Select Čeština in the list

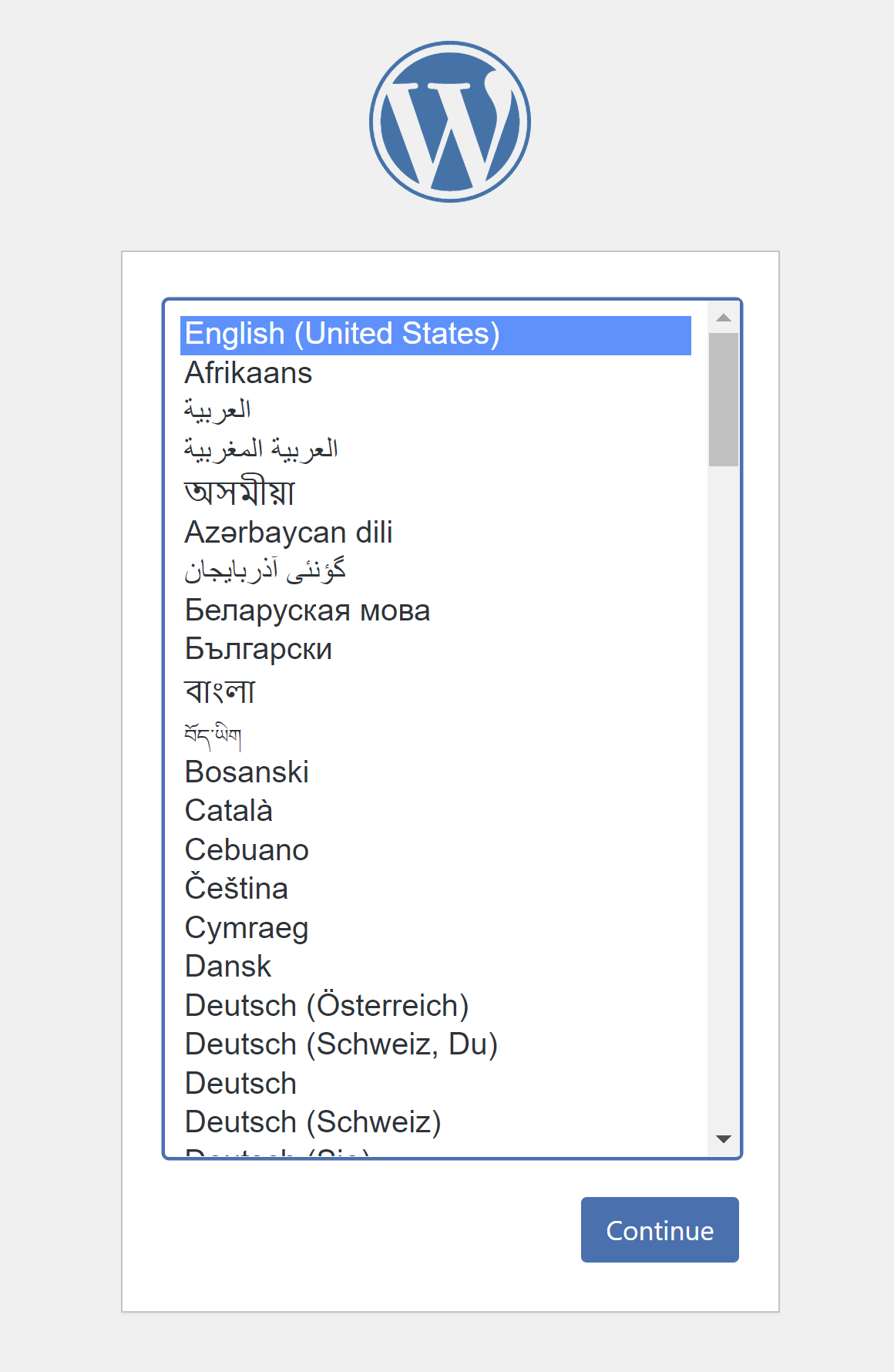235,889
